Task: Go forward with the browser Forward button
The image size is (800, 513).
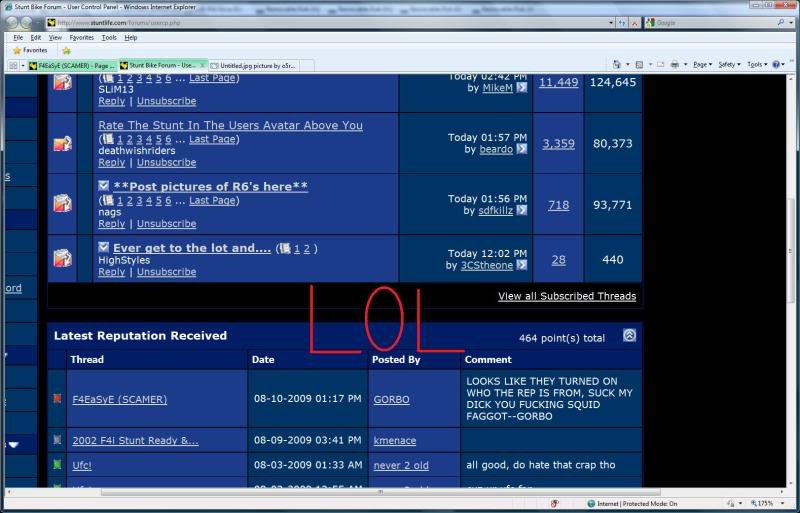Action: click(27, 22)
